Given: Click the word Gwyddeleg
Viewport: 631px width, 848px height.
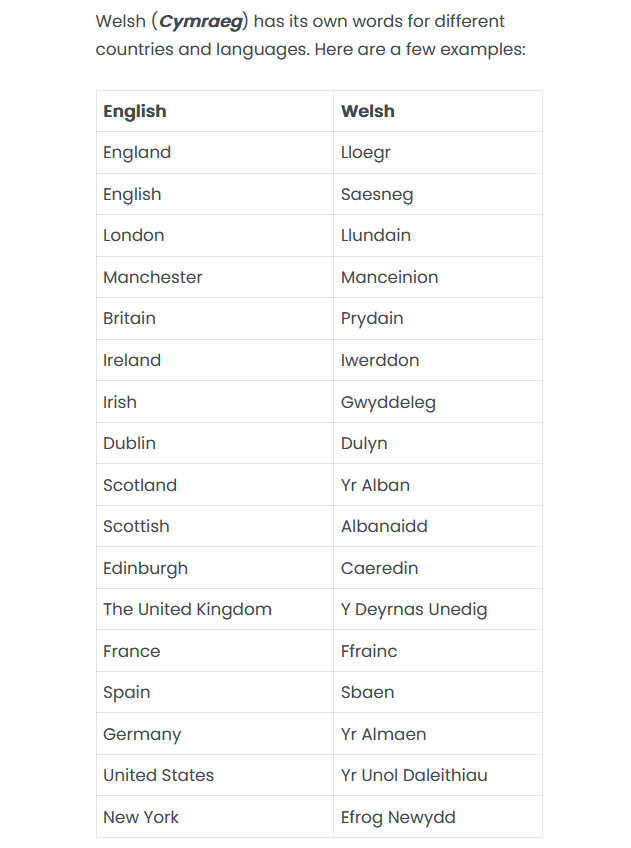Looking at the screenshot, I should [x=388, y=402].
